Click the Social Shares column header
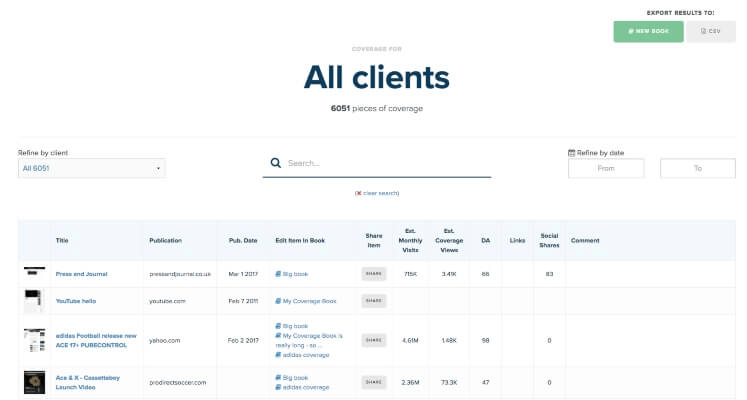747x400 pixels. pyautogui.click(x=549, y=240)
